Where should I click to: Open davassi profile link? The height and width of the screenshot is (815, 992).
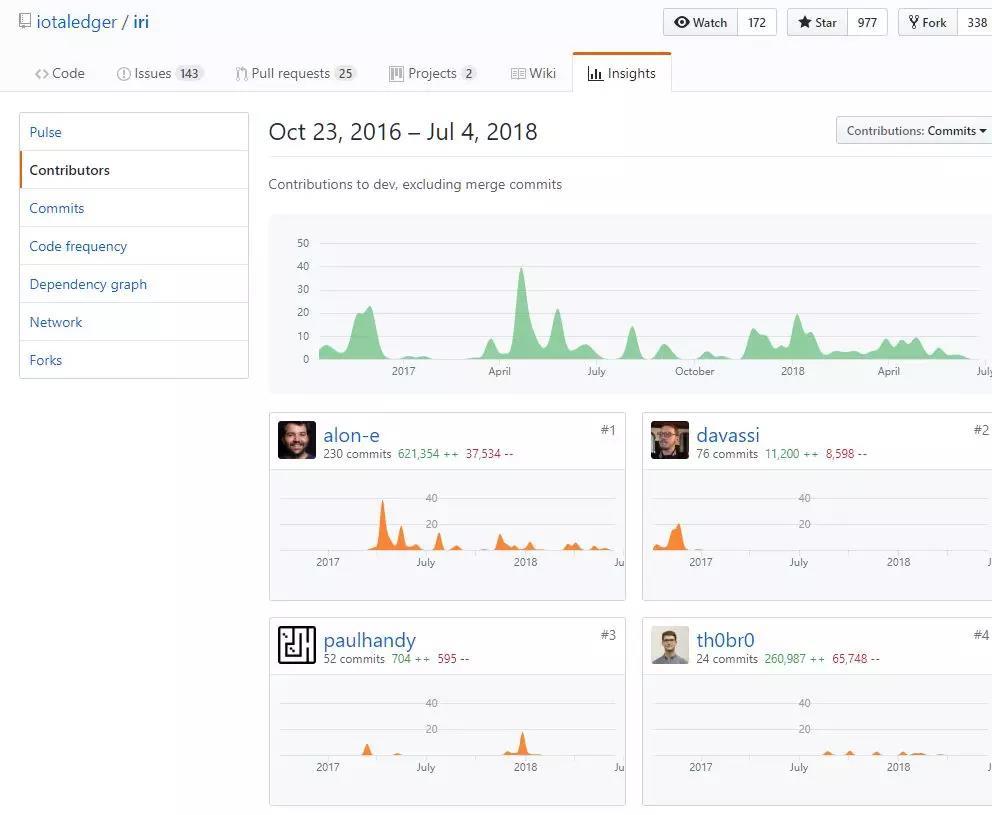[728, 435]
